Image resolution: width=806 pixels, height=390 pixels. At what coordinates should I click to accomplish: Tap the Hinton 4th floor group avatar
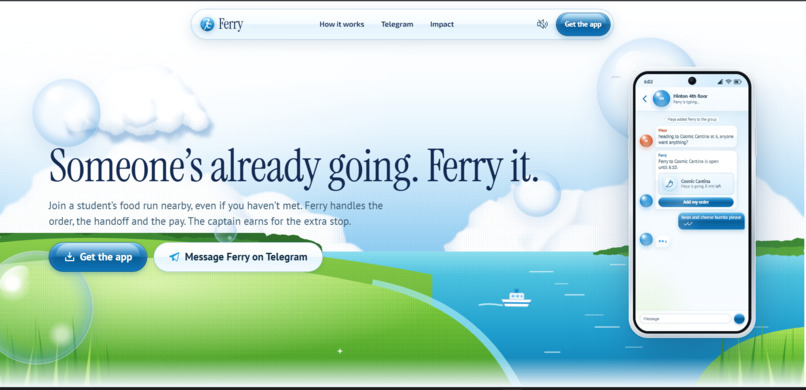tap(661, 99)
